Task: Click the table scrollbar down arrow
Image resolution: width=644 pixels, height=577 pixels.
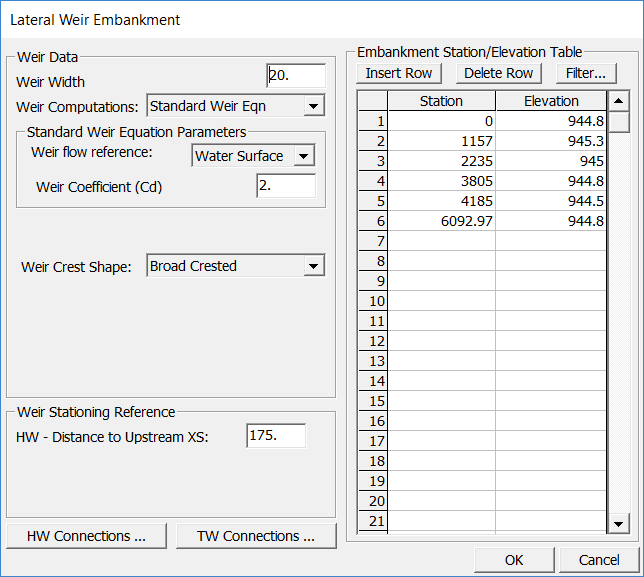Action: (x=619, y=524)
